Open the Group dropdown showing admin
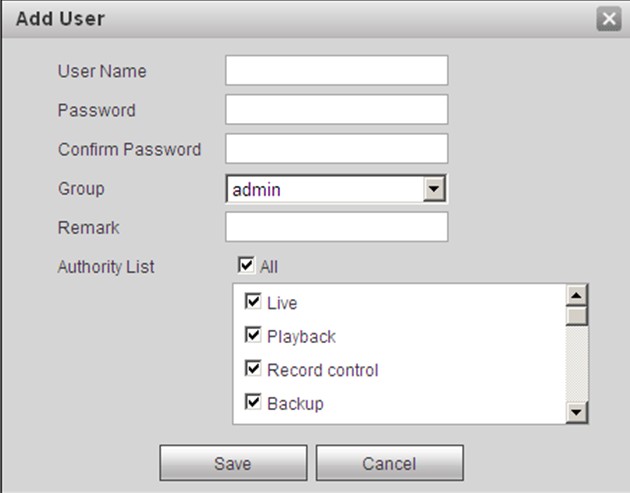The height and width of the screenshot is (493, 630). (x=325, y=188)
